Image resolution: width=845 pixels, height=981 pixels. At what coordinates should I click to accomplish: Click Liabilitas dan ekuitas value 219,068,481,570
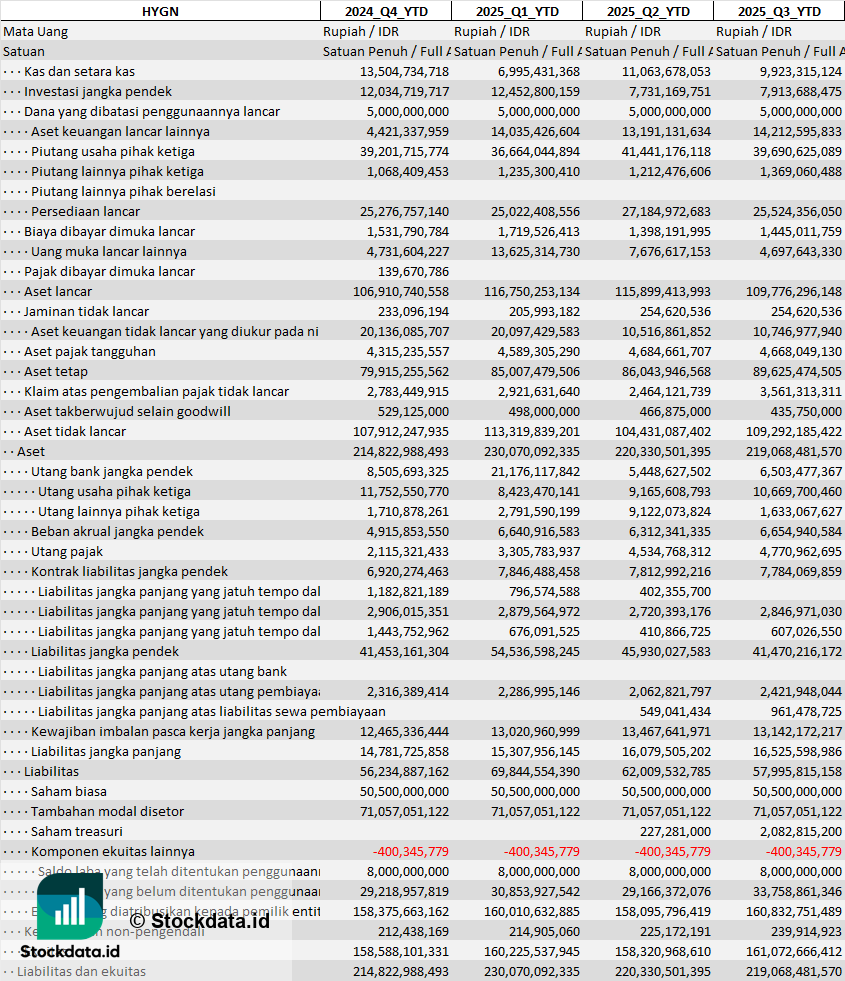794,972
